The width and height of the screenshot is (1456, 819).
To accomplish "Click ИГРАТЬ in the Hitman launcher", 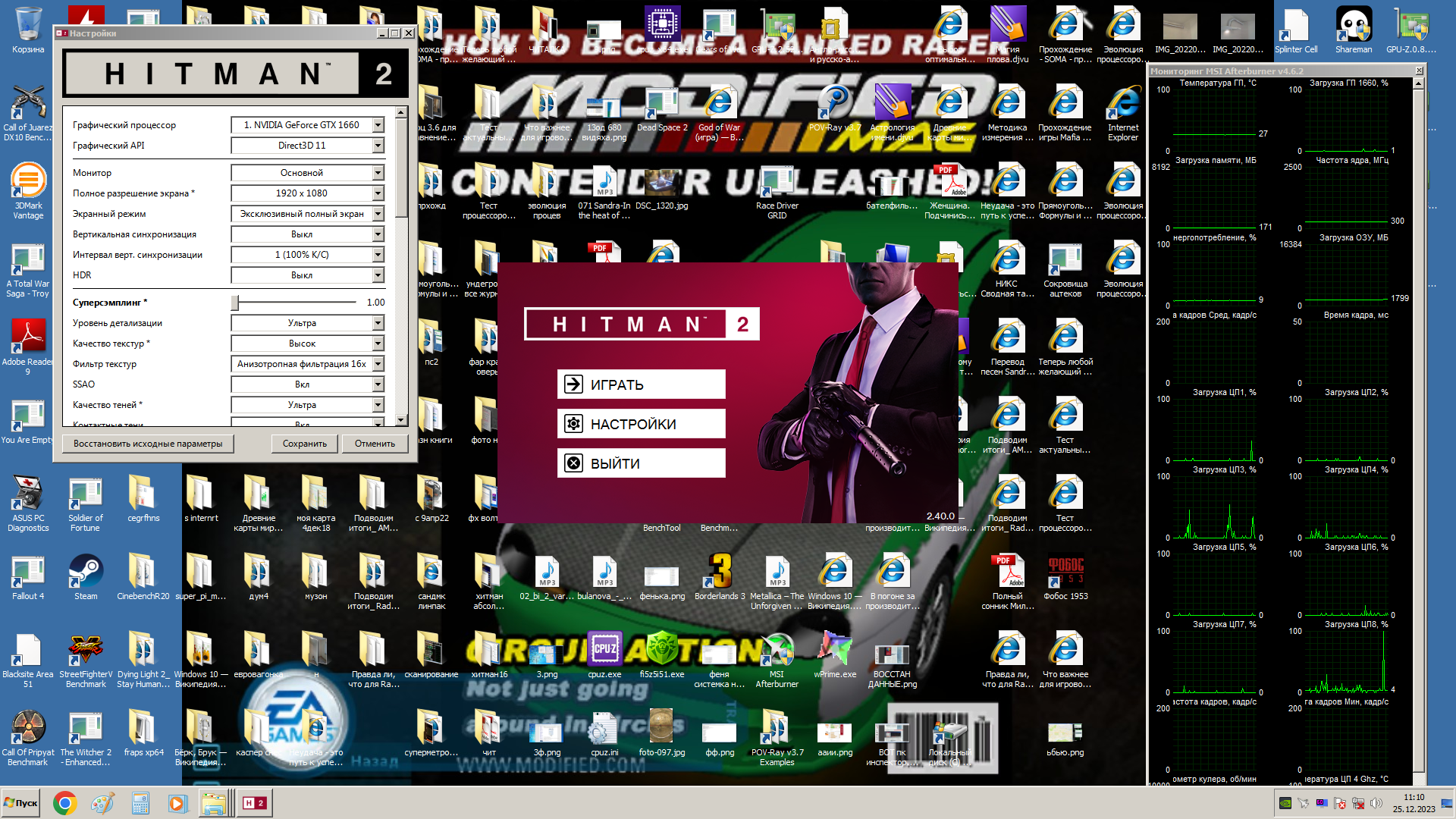I will 641,384.
